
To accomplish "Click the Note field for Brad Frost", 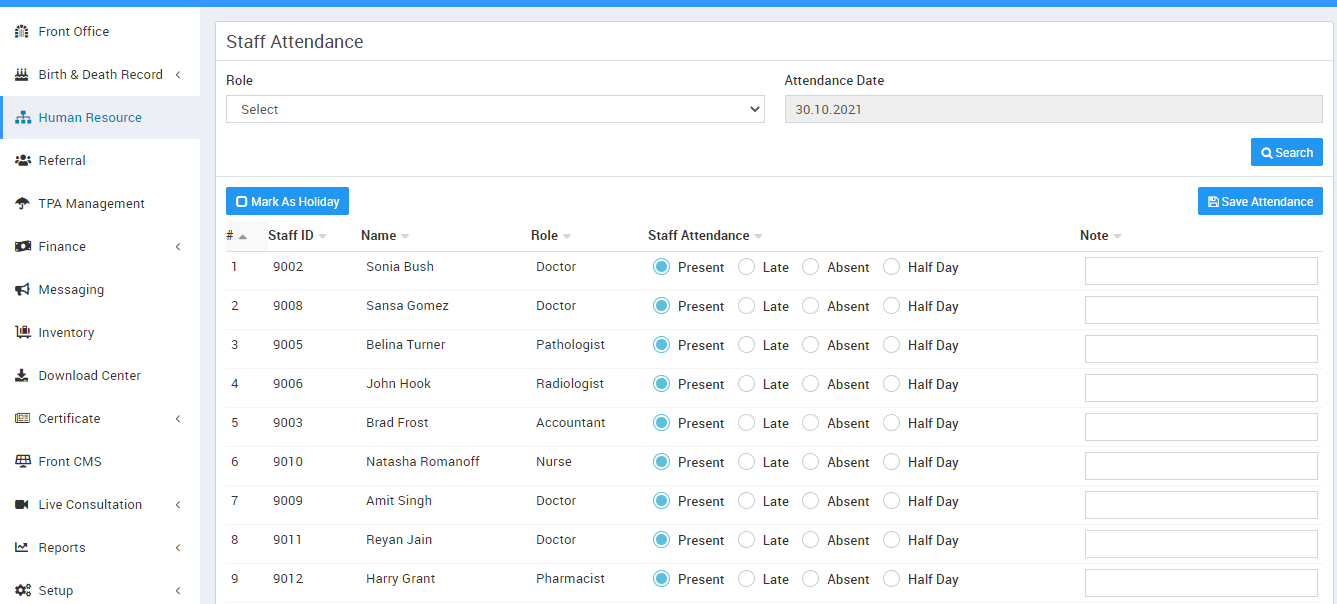I will click(1200, 427).
